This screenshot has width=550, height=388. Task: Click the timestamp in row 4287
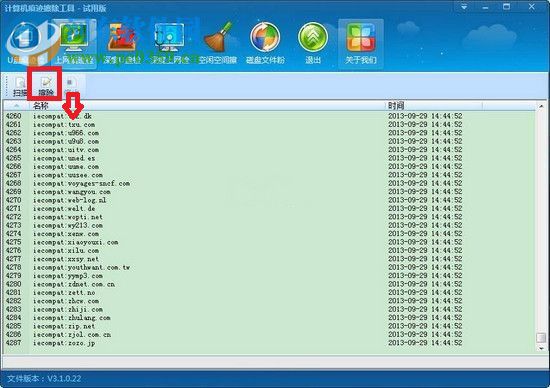pyautogui.click(x=425, y=343)
